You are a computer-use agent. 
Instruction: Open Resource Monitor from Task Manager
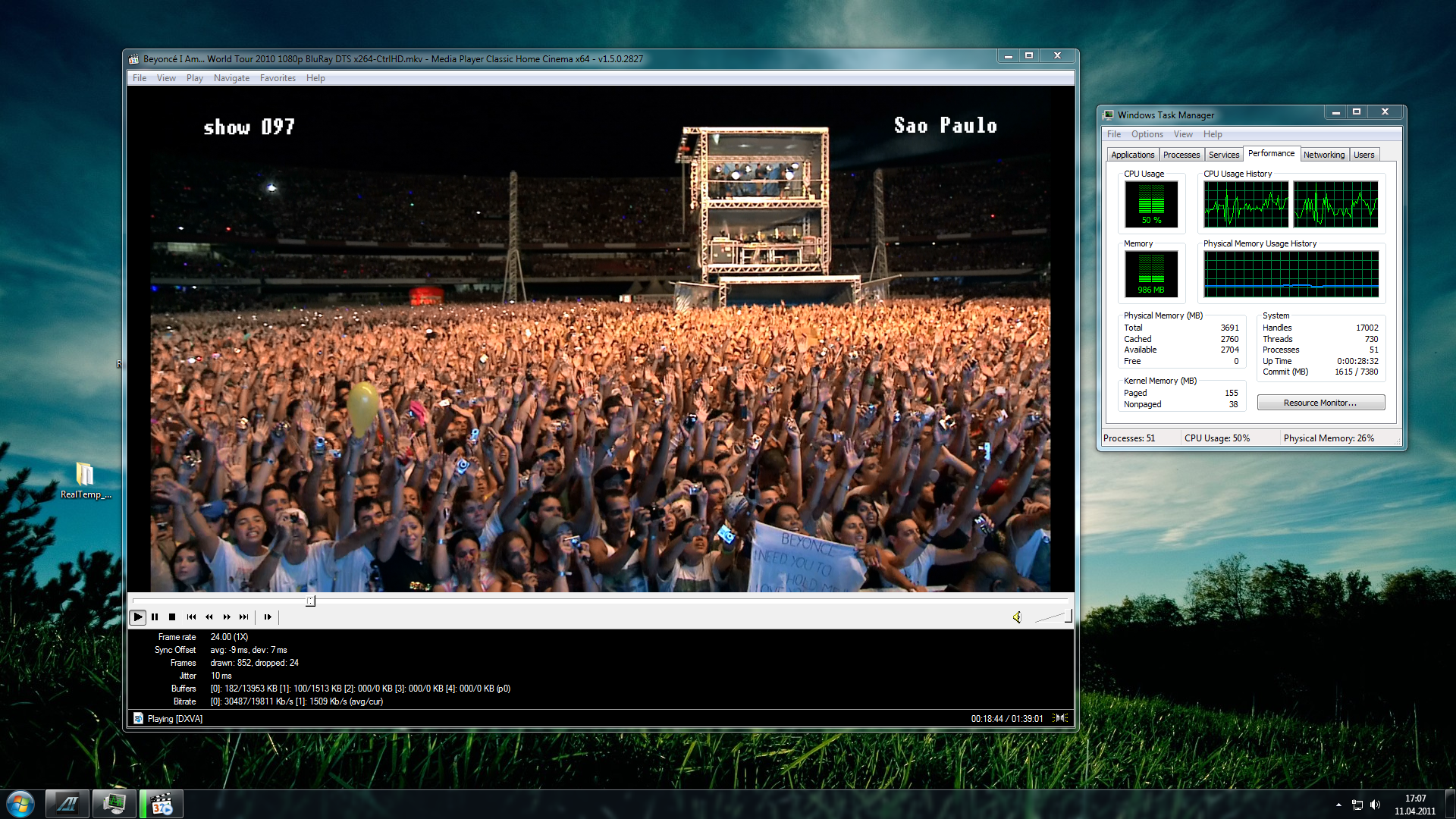tap(1320, 403)
